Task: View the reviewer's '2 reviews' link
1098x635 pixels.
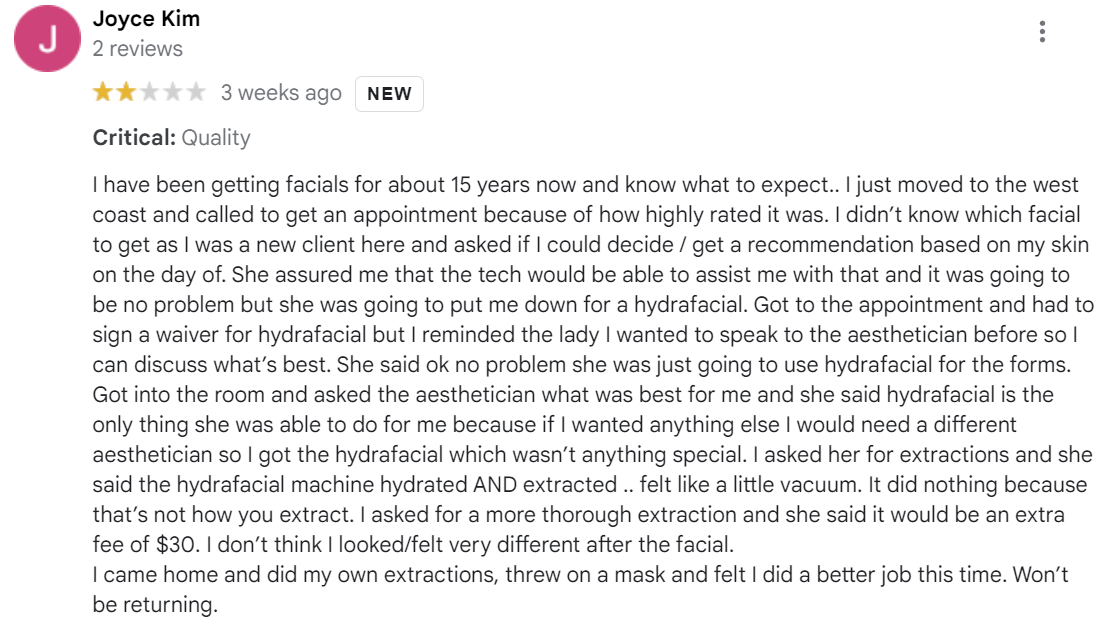Action: pyautogui.click(x=137, y=49)
